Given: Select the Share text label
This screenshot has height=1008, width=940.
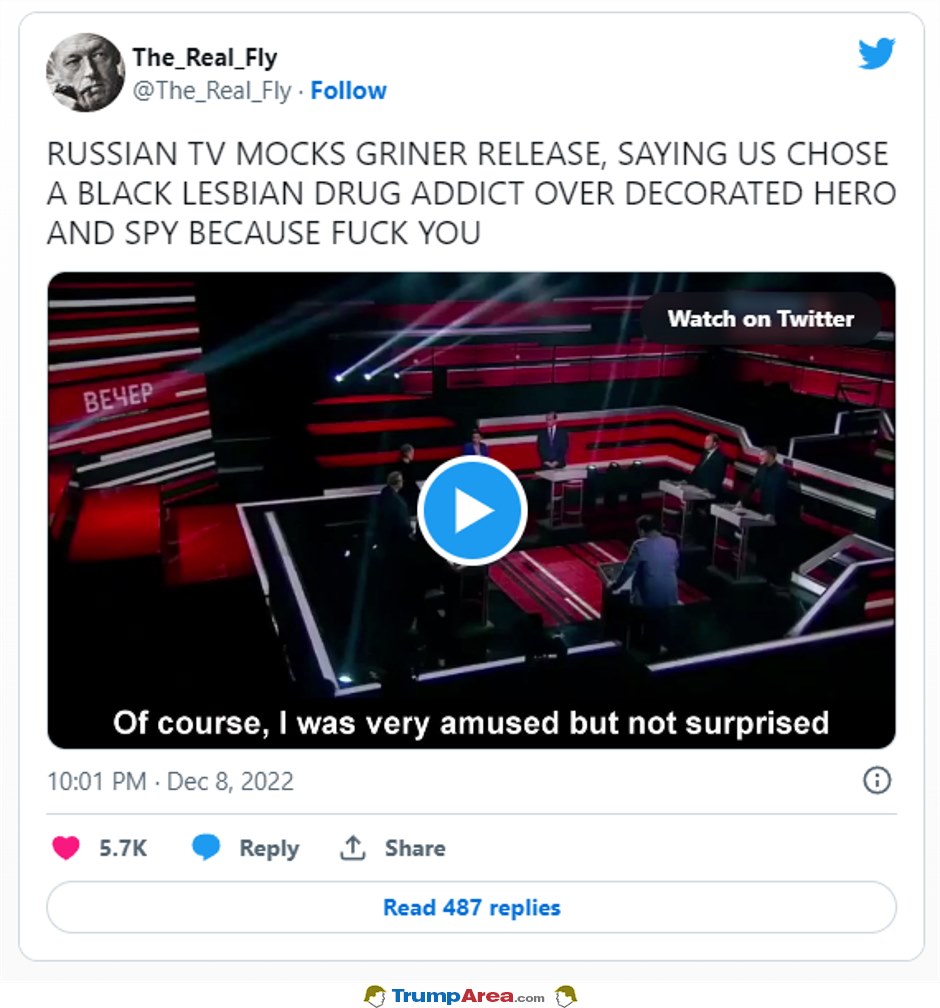Looking at the screenshot, I should coord(415,848).
